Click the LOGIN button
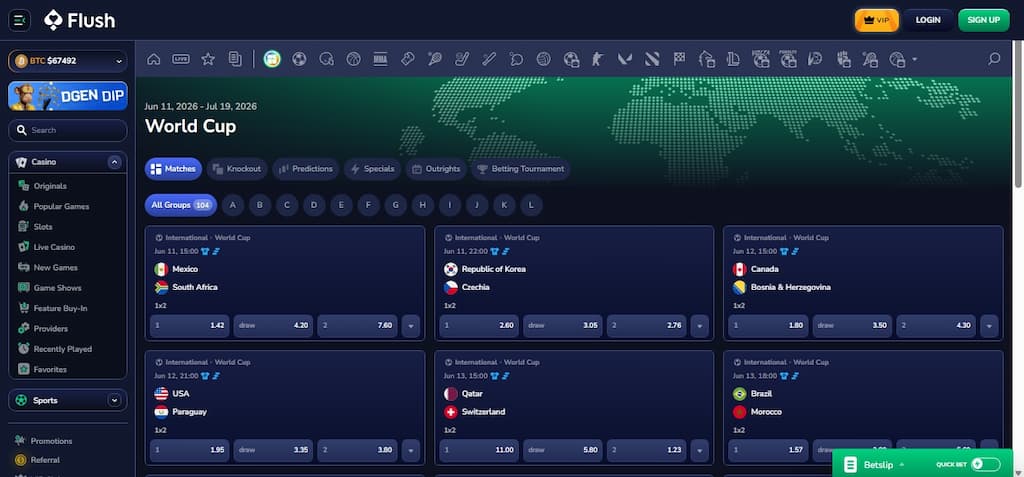 pyautogui.click(x=928, y=20)
